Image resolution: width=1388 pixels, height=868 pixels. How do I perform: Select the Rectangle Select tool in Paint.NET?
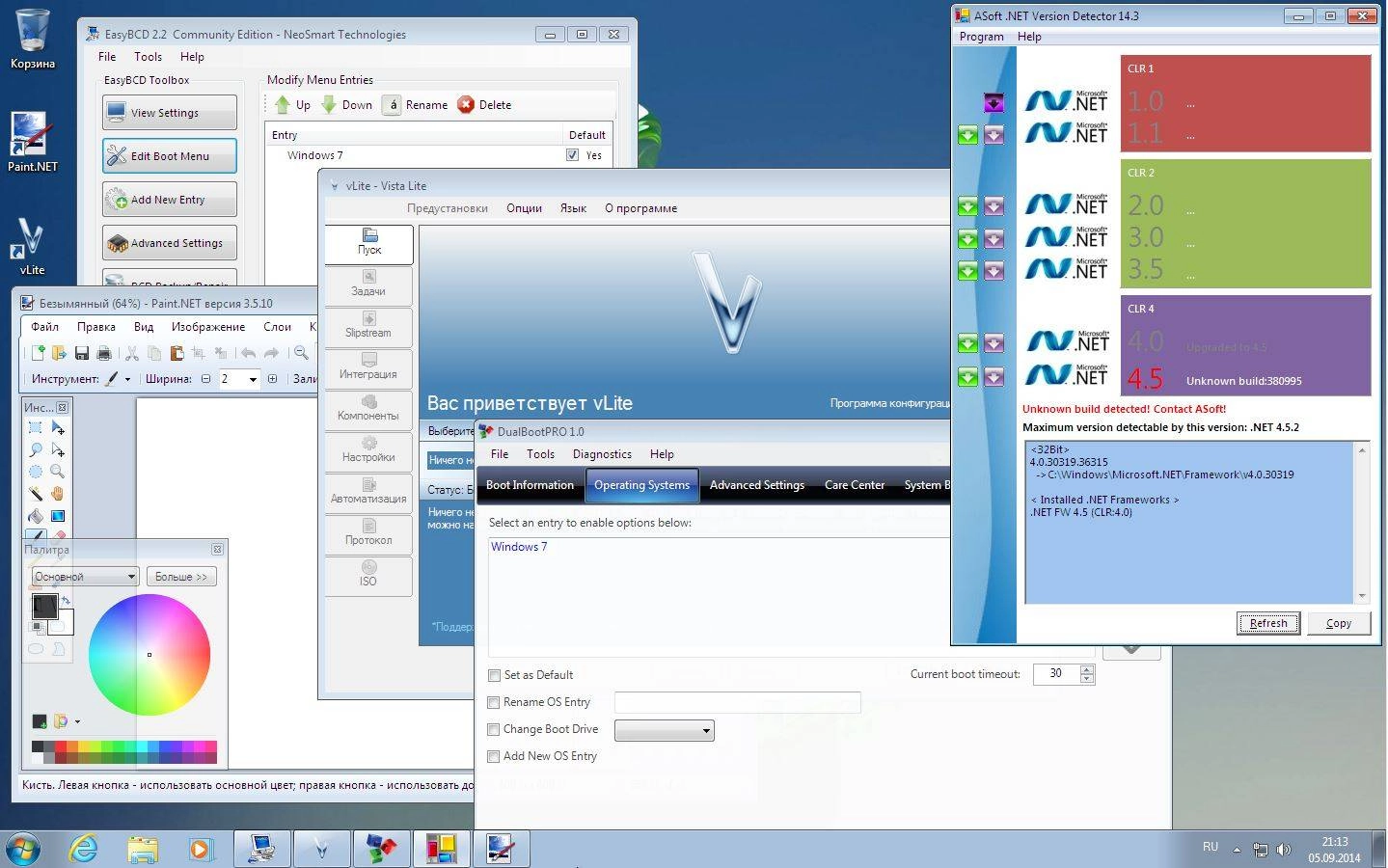click(36, 427)
